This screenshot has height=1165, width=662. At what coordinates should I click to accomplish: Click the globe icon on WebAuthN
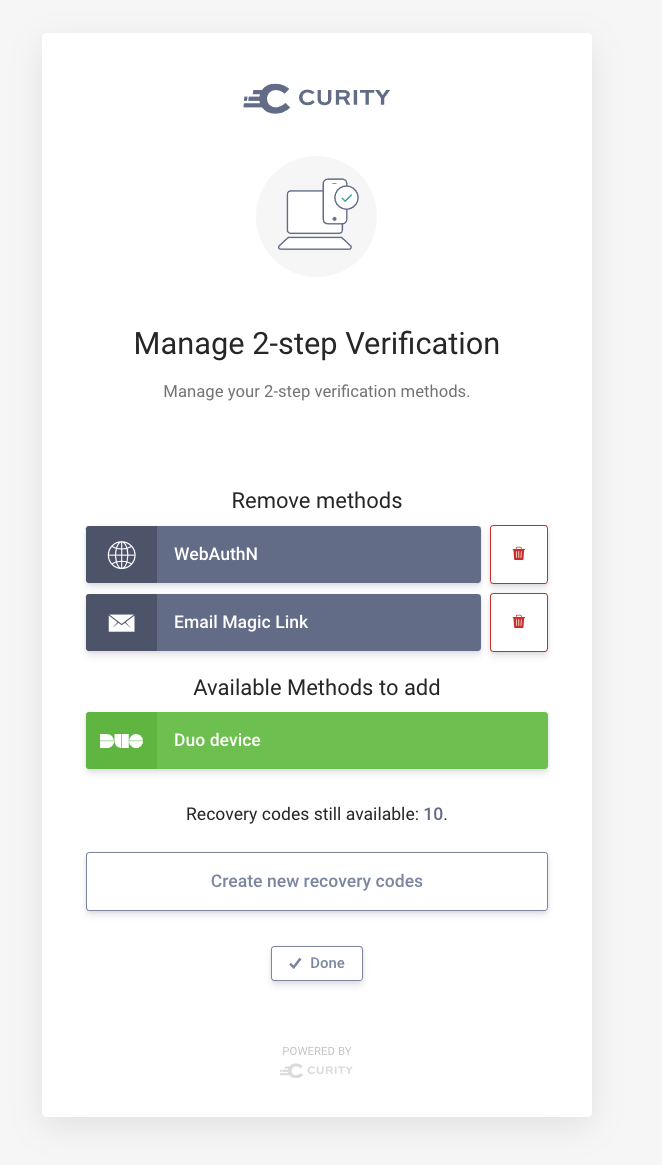tap(121, 554)
